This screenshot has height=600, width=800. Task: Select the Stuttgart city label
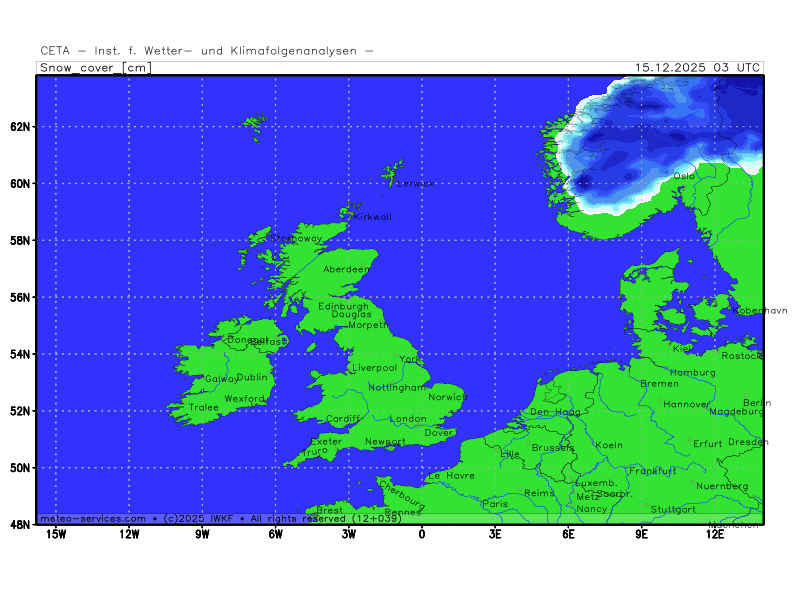[673, 509]
